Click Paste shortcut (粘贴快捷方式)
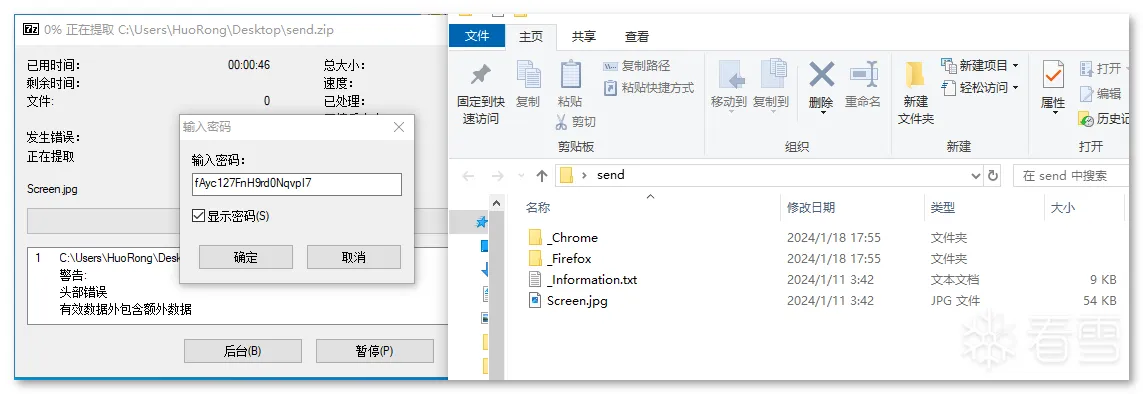This screenshot has height=394, width=1143. (x=649, y=87)
